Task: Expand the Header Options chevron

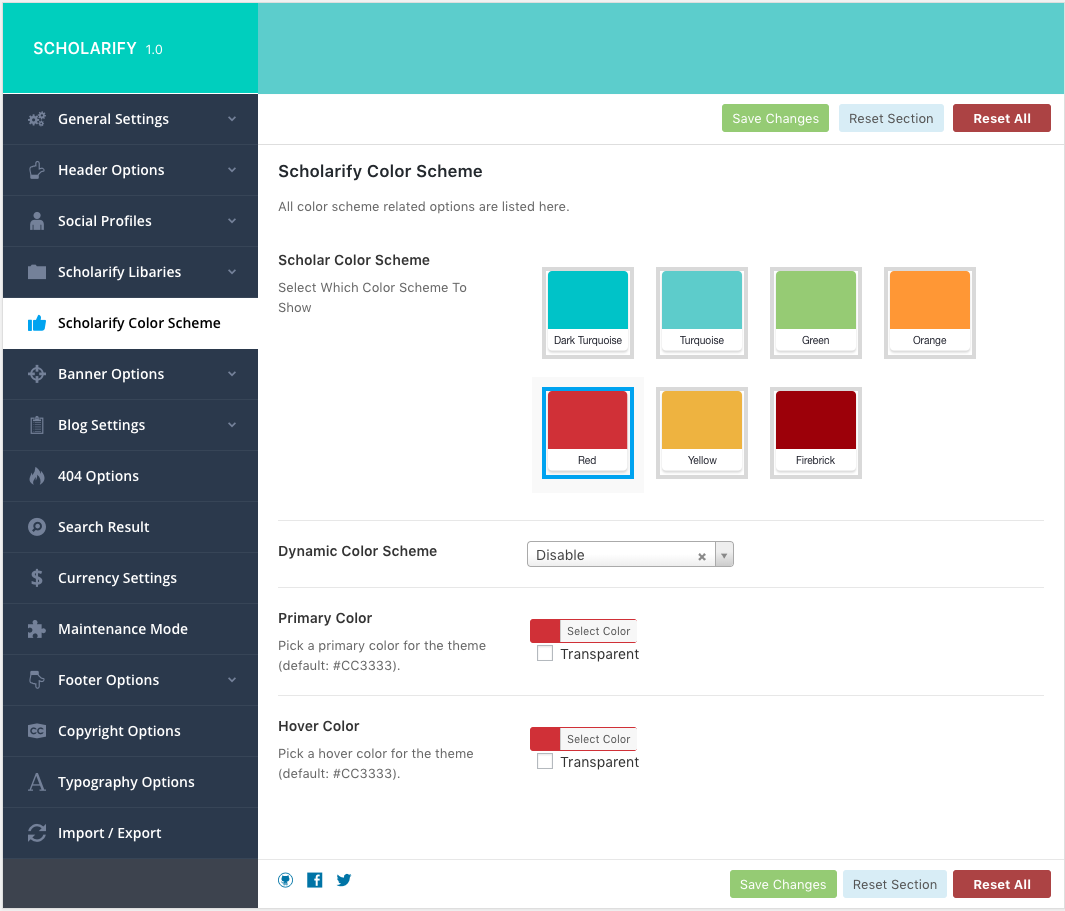Action: pyautogui.click(x=232, y=170)
